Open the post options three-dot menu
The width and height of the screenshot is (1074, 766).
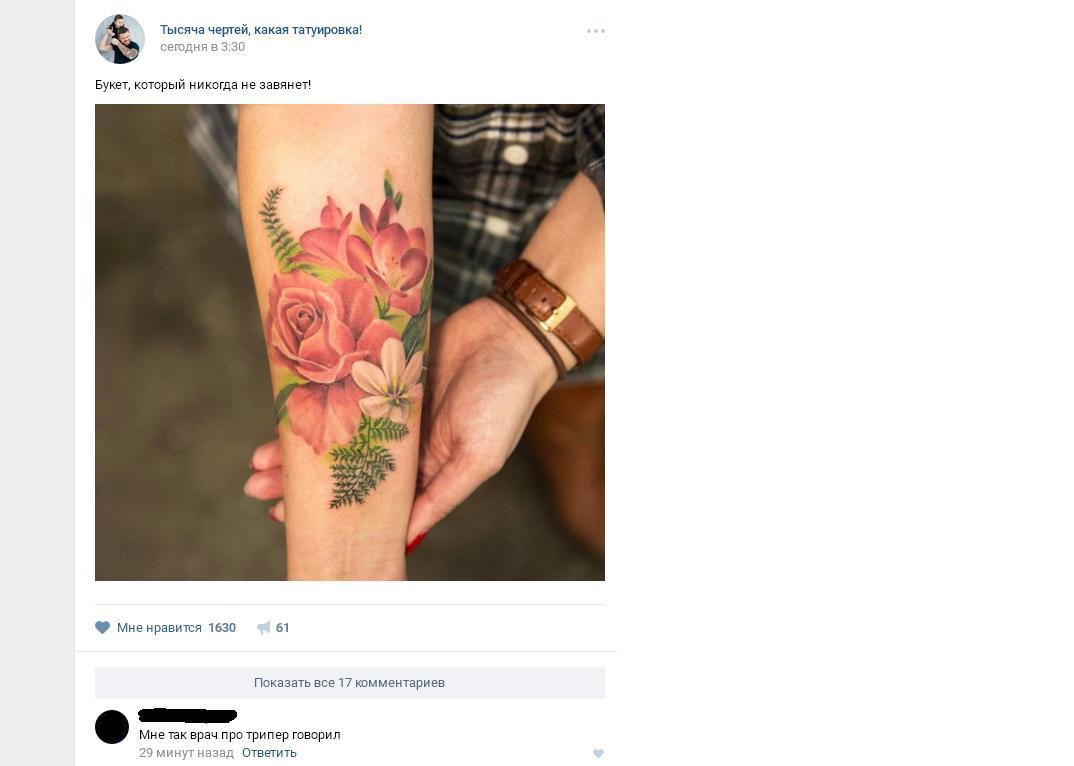(595, 31)
